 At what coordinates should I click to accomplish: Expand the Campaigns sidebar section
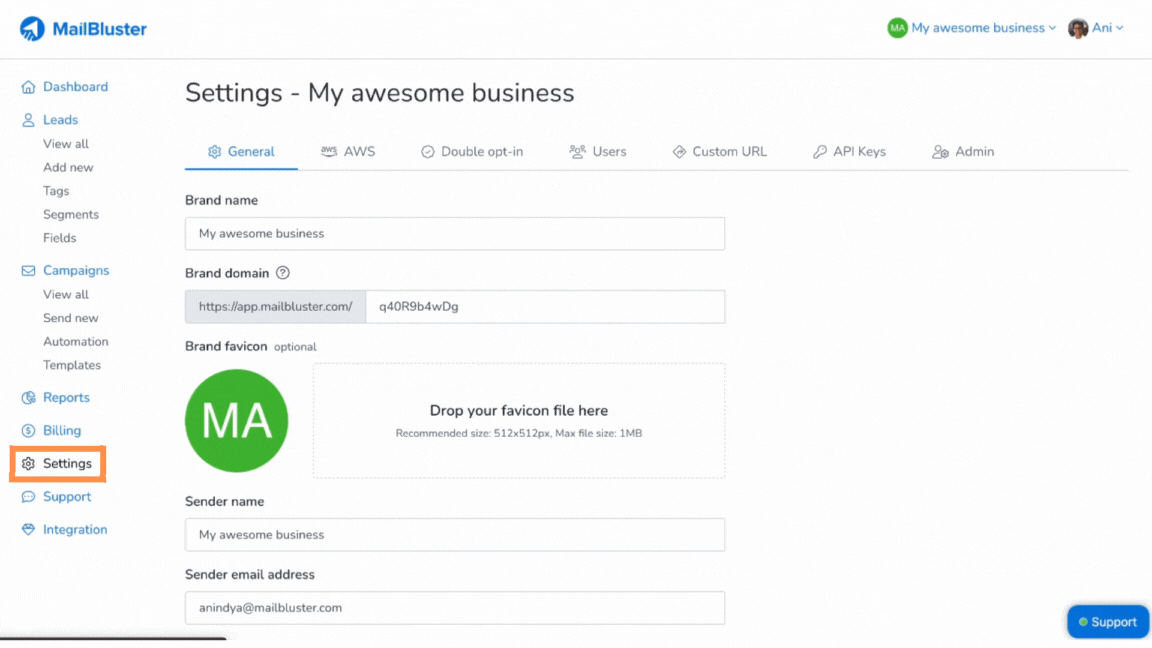76,270
